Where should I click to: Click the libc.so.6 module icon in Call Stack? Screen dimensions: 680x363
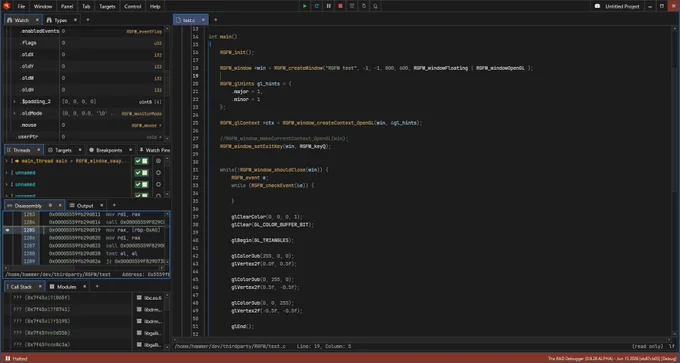pos(139,298)
